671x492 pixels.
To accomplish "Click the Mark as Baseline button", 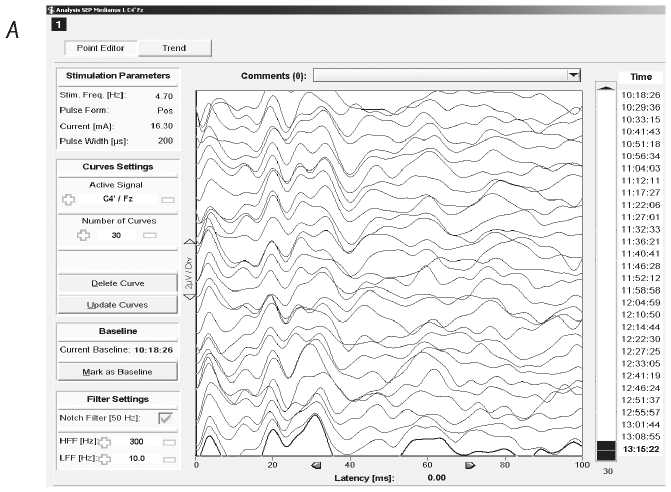I will (x=117, y=372).
